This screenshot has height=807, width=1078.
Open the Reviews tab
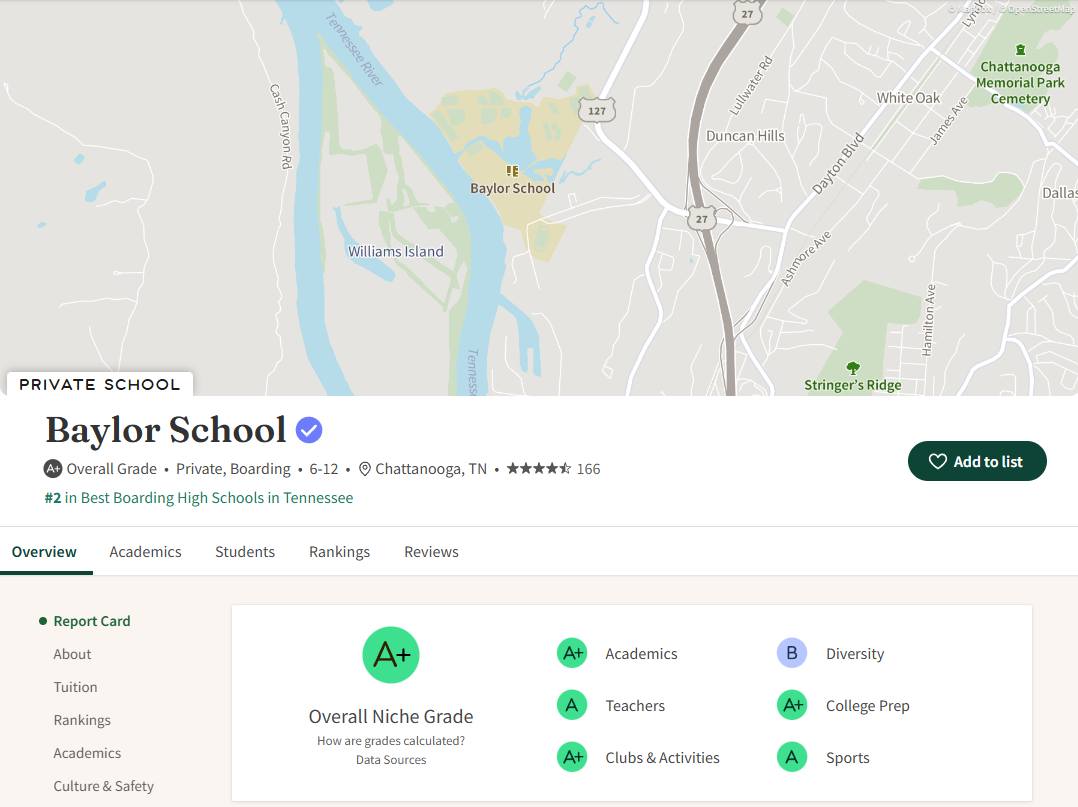[x=431, y=552]
